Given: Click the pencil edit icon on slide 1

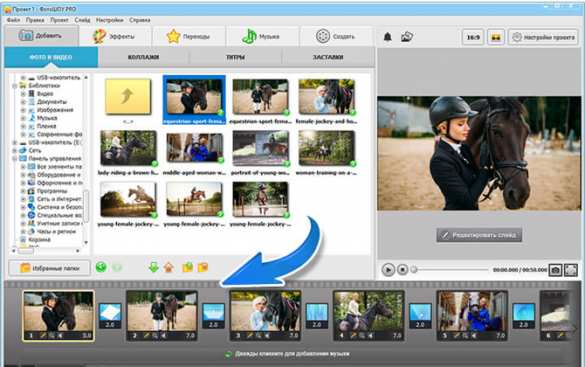Looking at the screenshot, I should pos(43,336).
